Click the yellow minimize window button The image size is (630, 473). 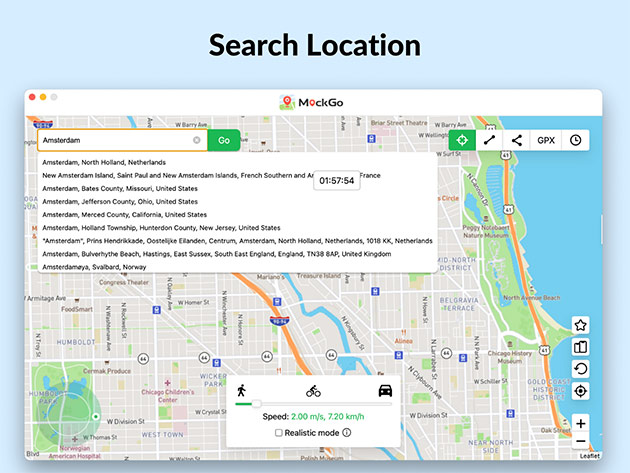(x=43, y=97)
